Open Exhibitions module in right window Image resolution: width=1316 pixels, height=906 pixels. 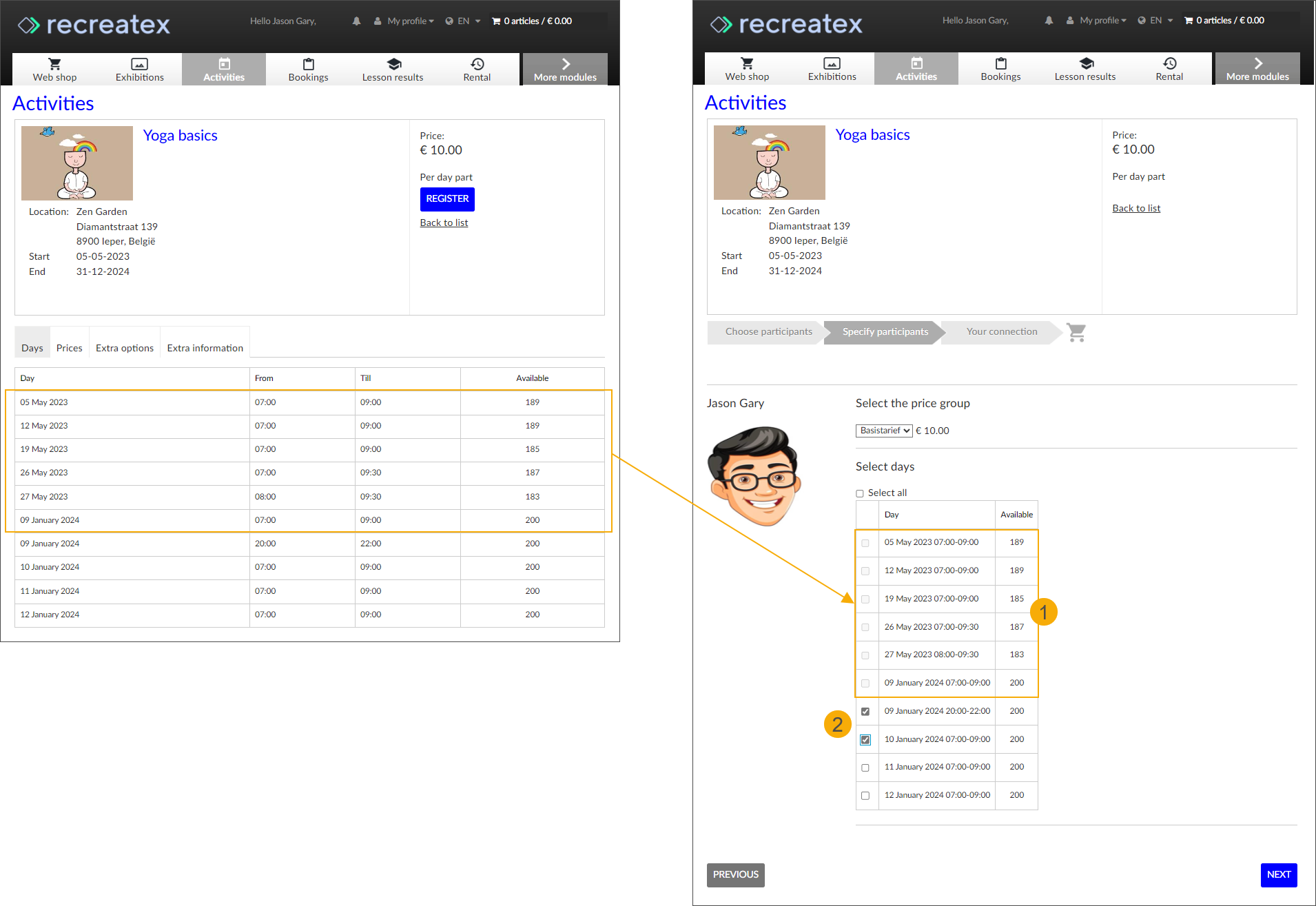[x=832, y=69]
